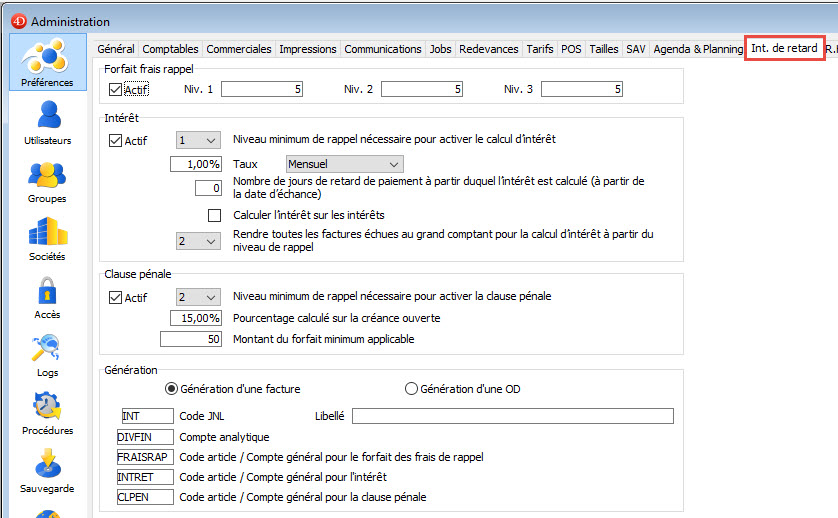This screenshot has height=518, width=838.
Task: Go to the Redevances tab
Action: click(x=488, y=49)
